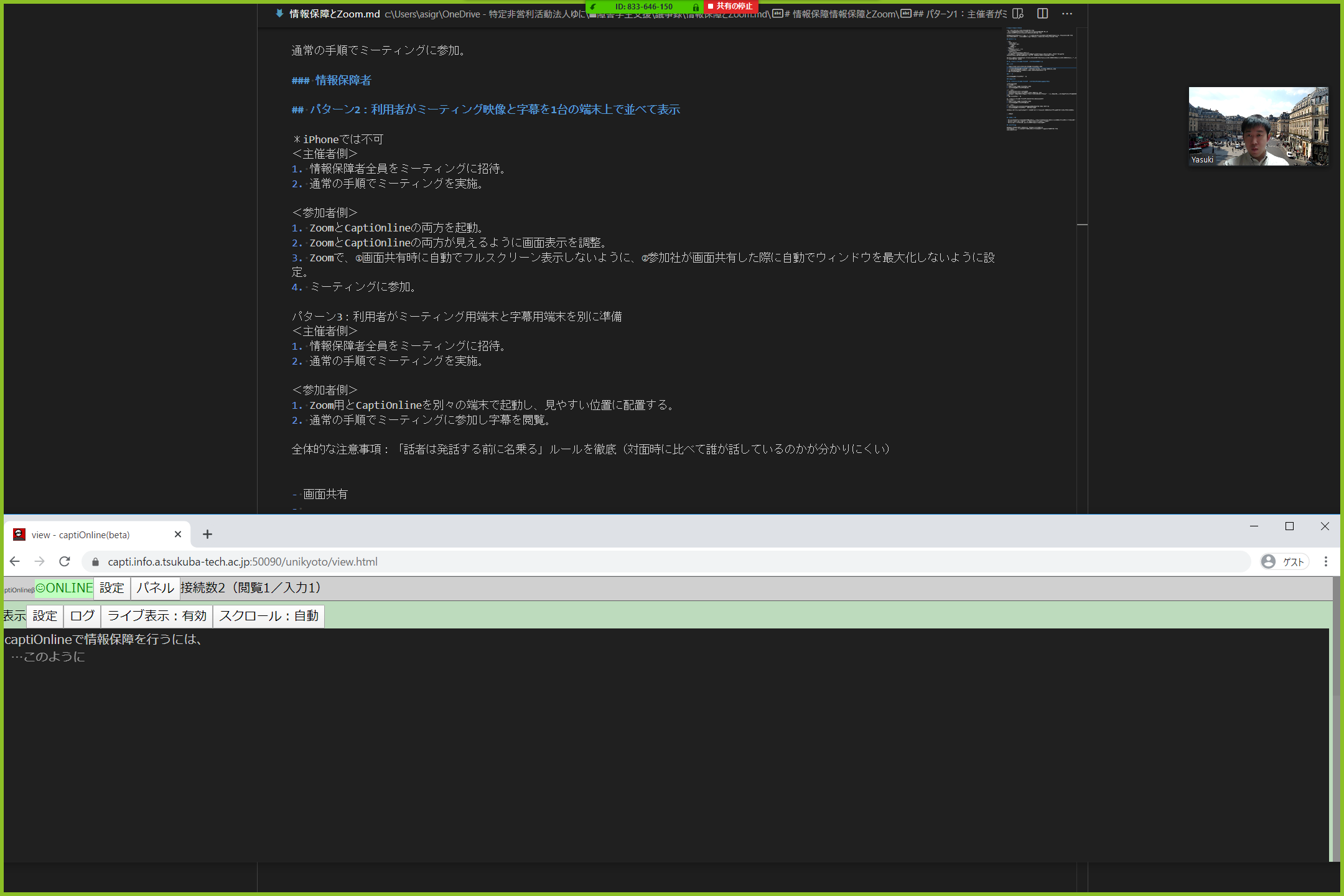Open 設定 in the top captiOnline bar

(x=112, y=588)
